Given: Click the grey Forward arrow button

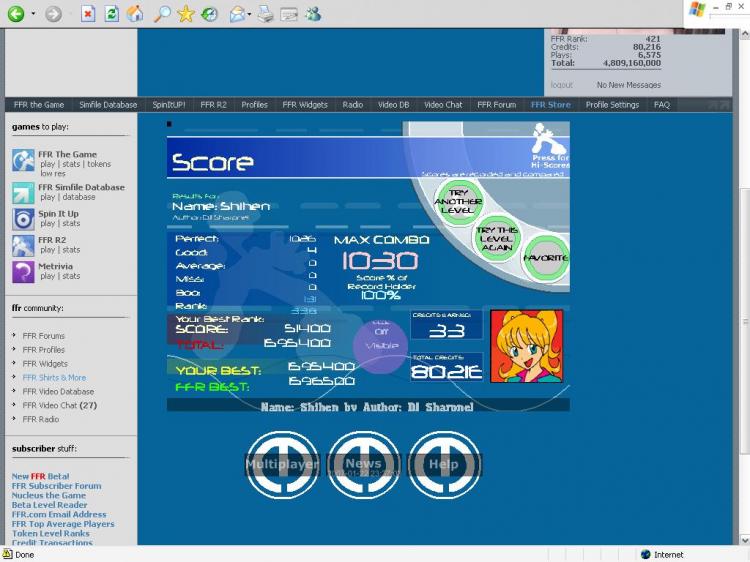Looking at the screenshot, I should point(53,14).
